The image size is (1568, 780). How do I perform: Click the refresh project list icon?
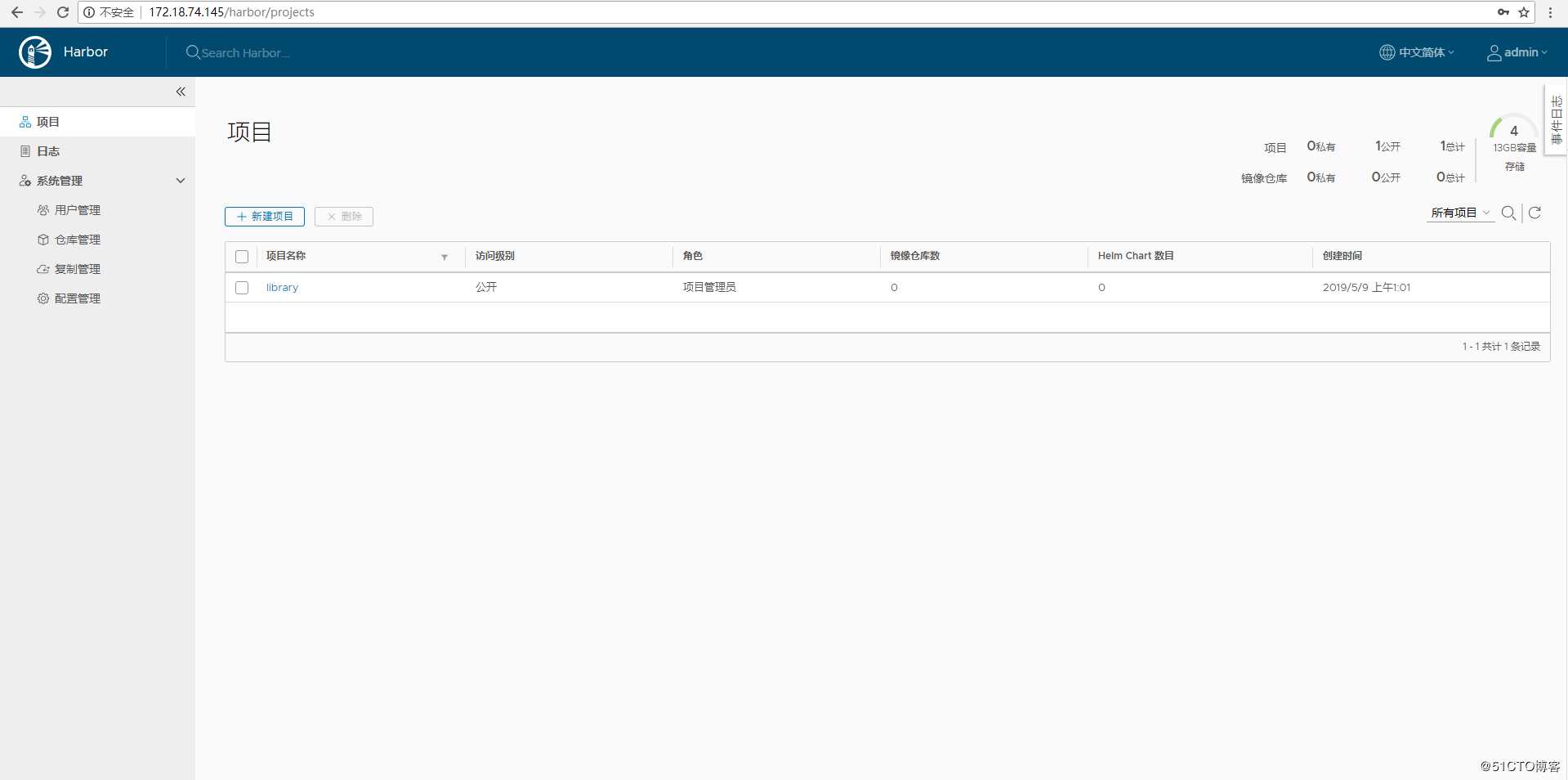pyautogui.click(x=1535, y=213)
